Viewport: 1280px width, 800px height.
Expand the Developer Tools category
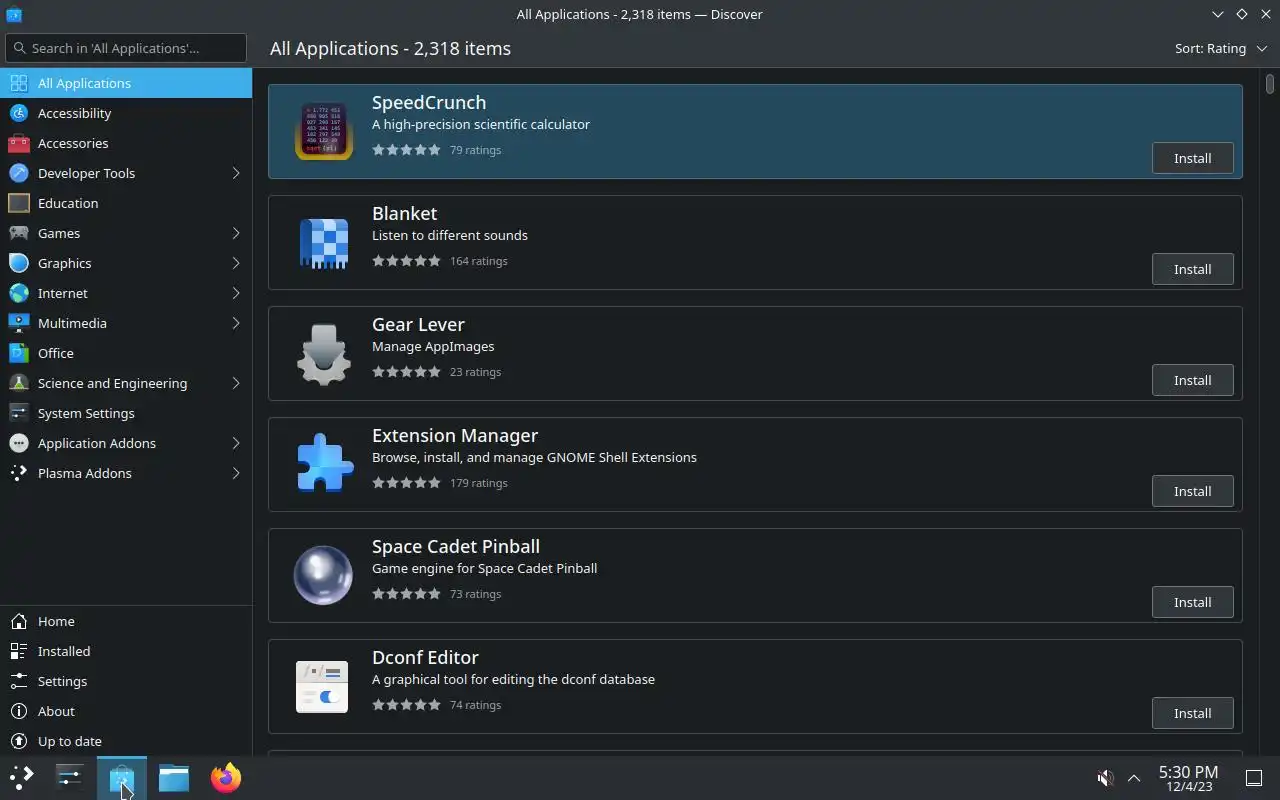click(x=236, y=173)
